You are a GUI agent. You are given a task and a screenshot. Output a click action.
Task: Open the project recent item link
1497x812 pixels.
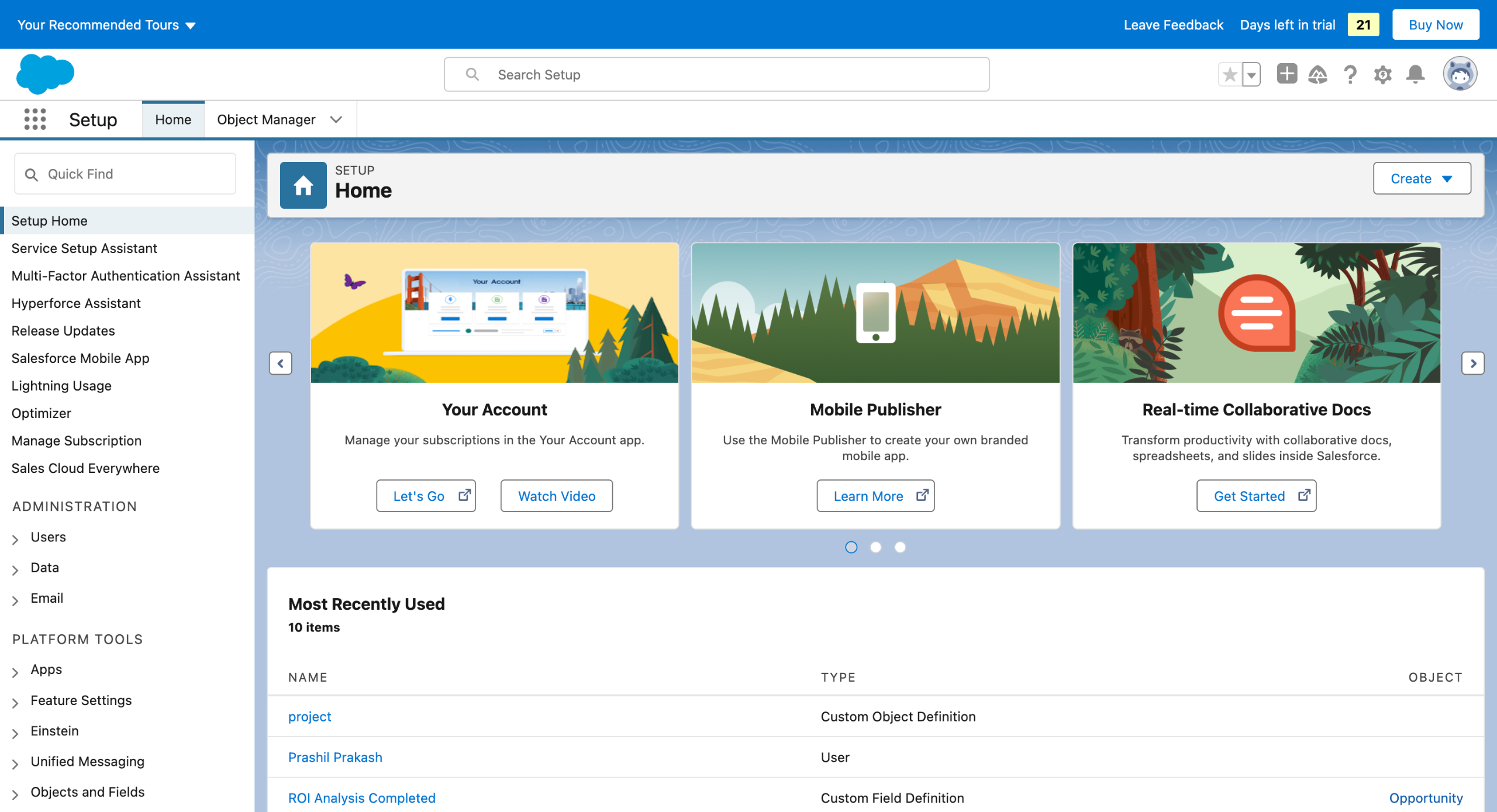tap(310, 717)
